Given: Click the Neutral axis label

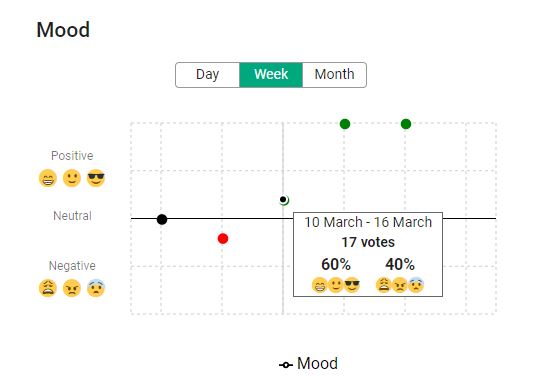Looking at the screenshot, I should pyautogui.click(x=72, y=216).
